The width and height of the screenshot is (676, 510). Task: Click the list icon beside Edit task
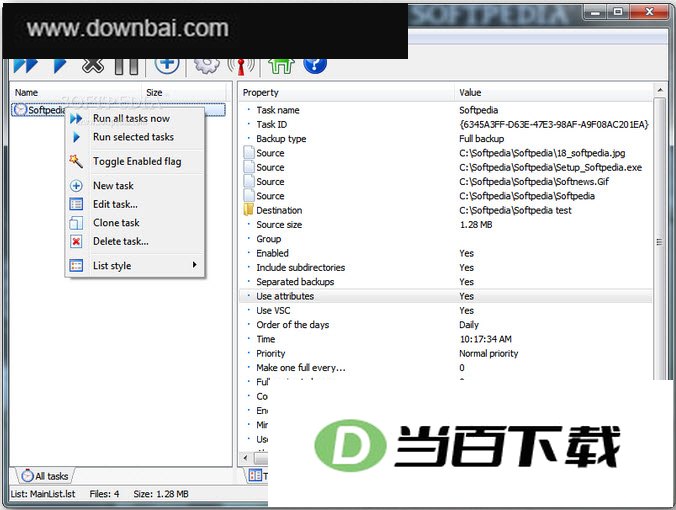[x=76, y=204]
